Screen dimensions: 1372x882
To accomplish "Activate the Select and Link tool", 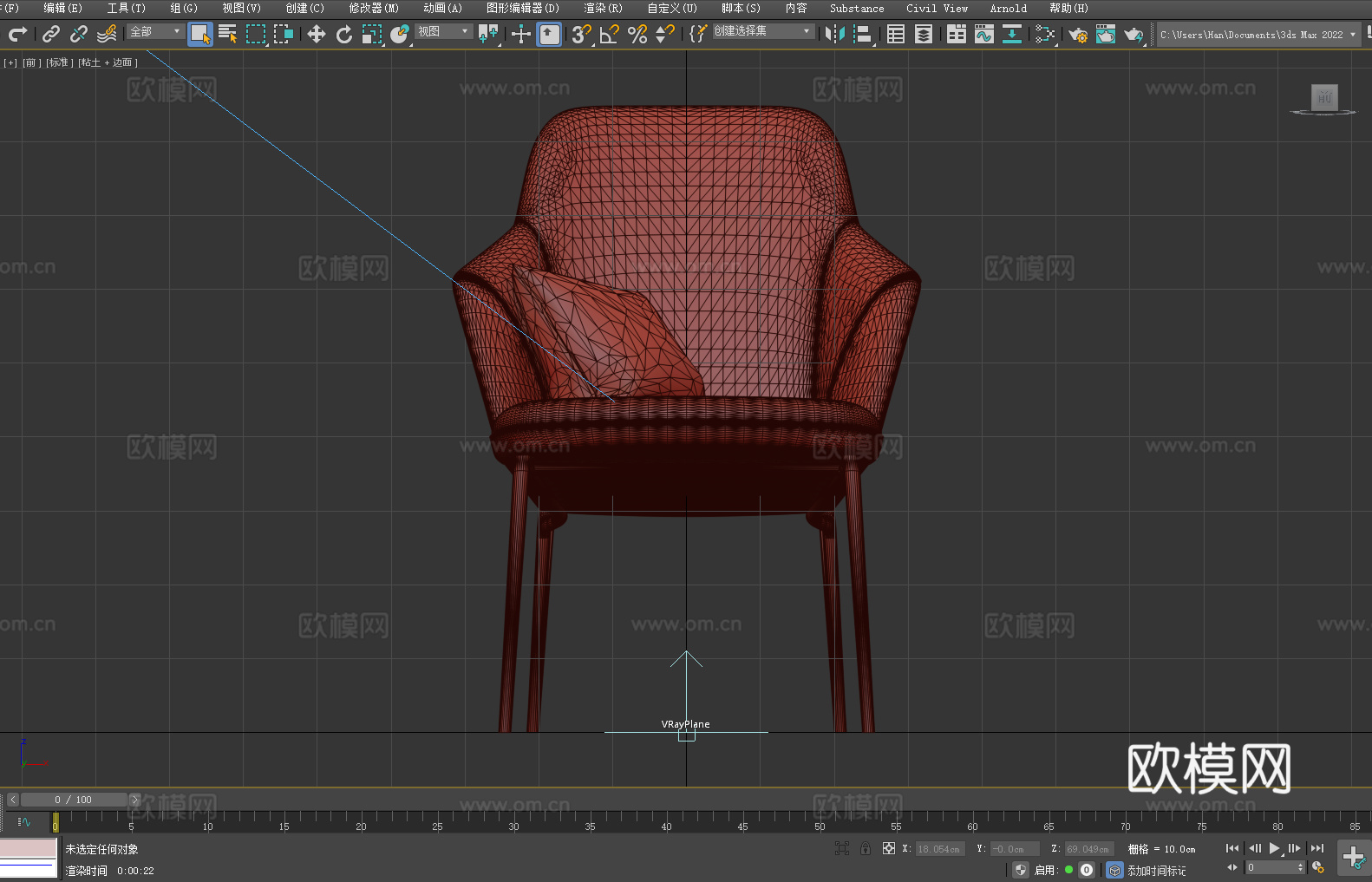I will coord(51,34).
